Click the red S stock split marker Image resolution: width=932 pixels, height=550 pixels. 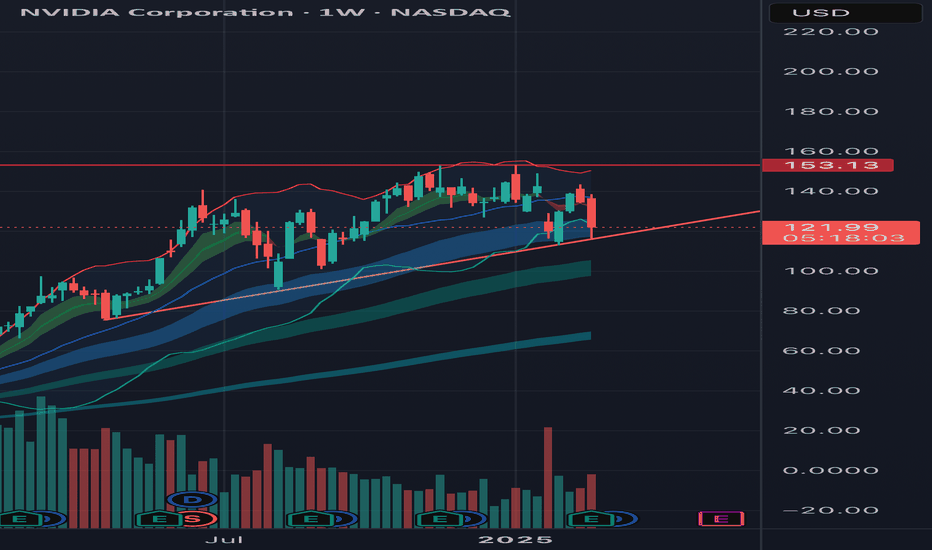pyautogui.click(x=191, y=519)
